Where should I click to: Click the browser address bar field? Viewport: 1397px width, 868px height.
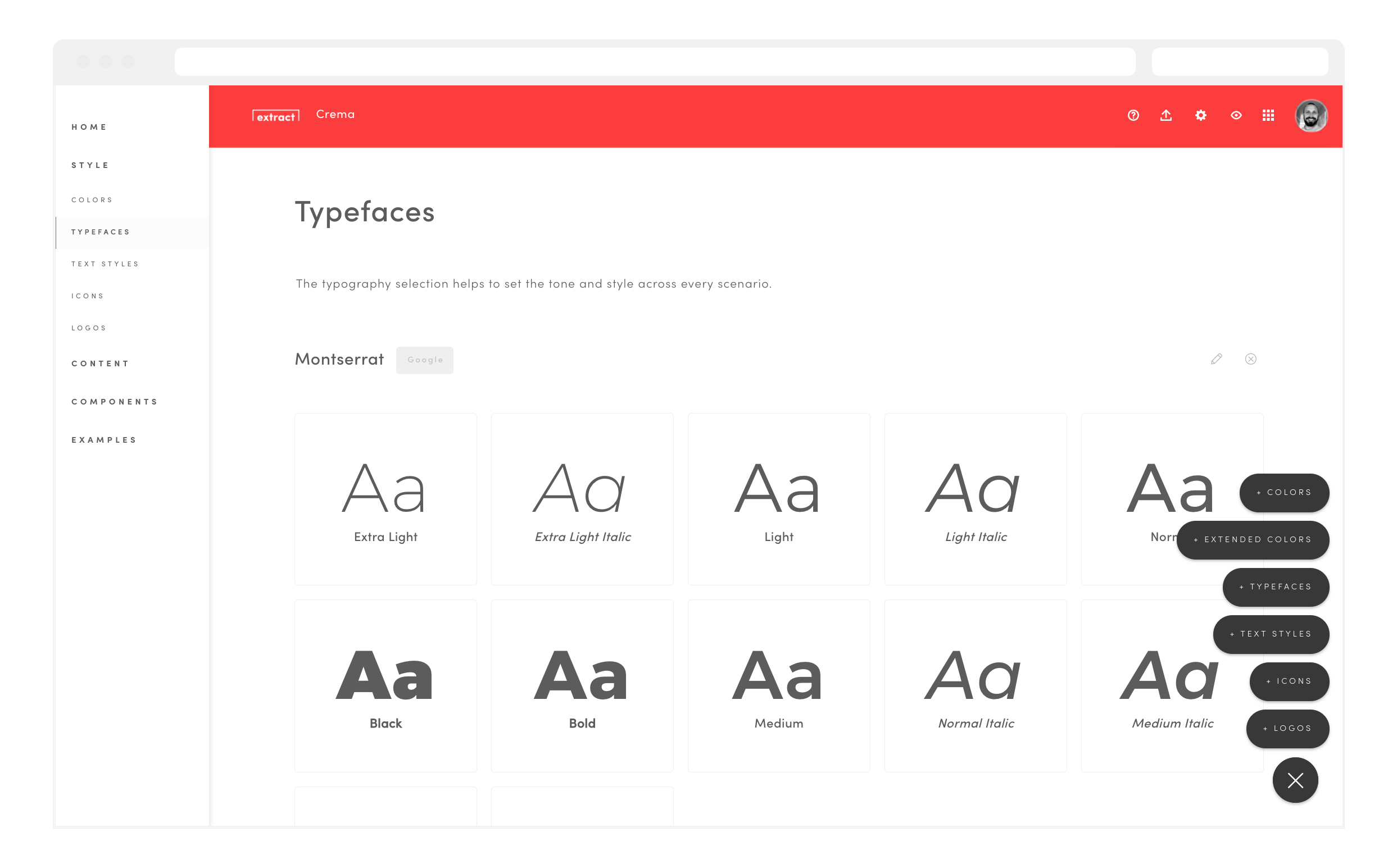[654, 62]
